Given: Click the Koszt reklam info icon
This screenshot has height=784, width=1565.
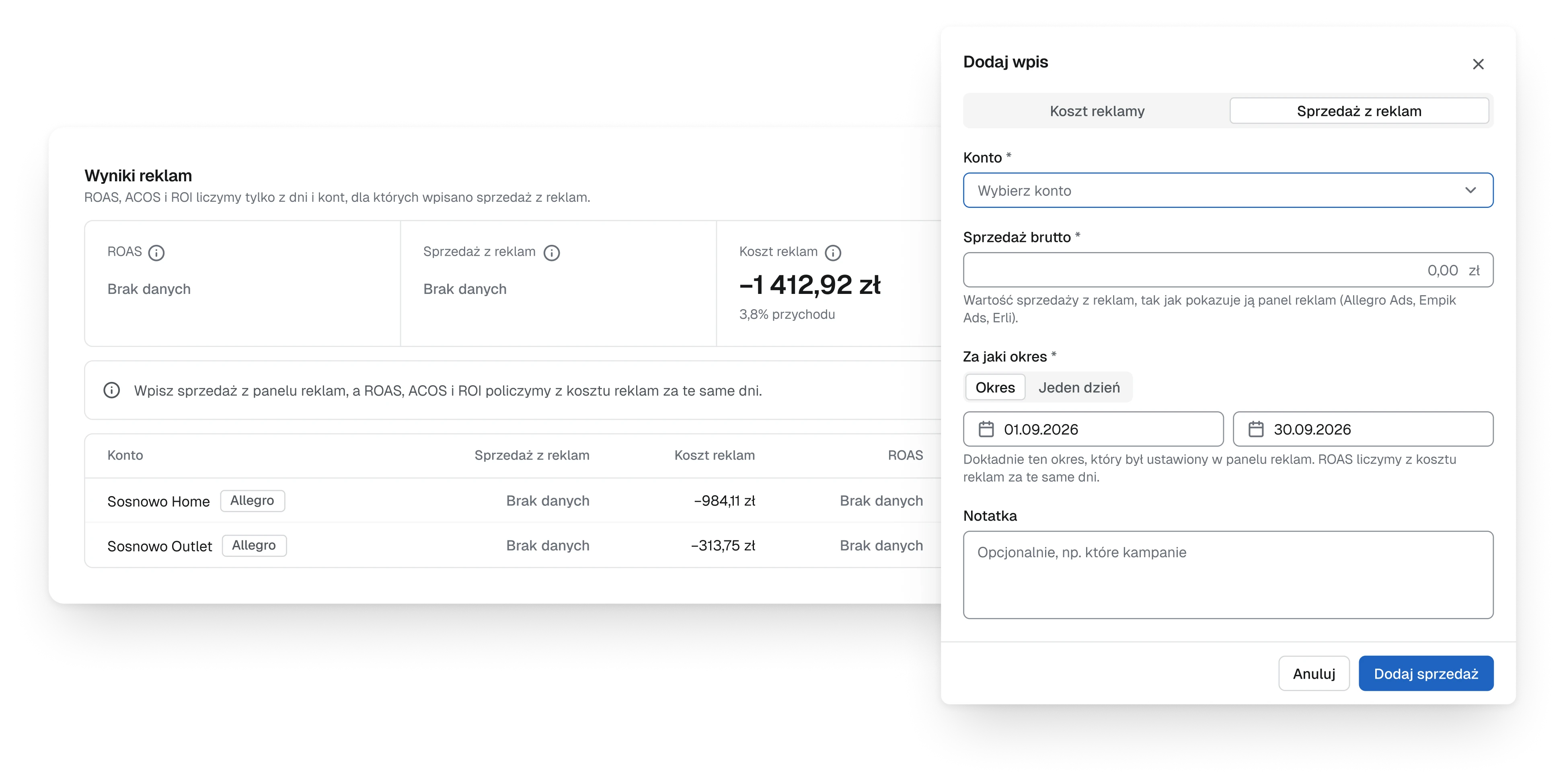Looking at the screenshot, I should 832,252.
